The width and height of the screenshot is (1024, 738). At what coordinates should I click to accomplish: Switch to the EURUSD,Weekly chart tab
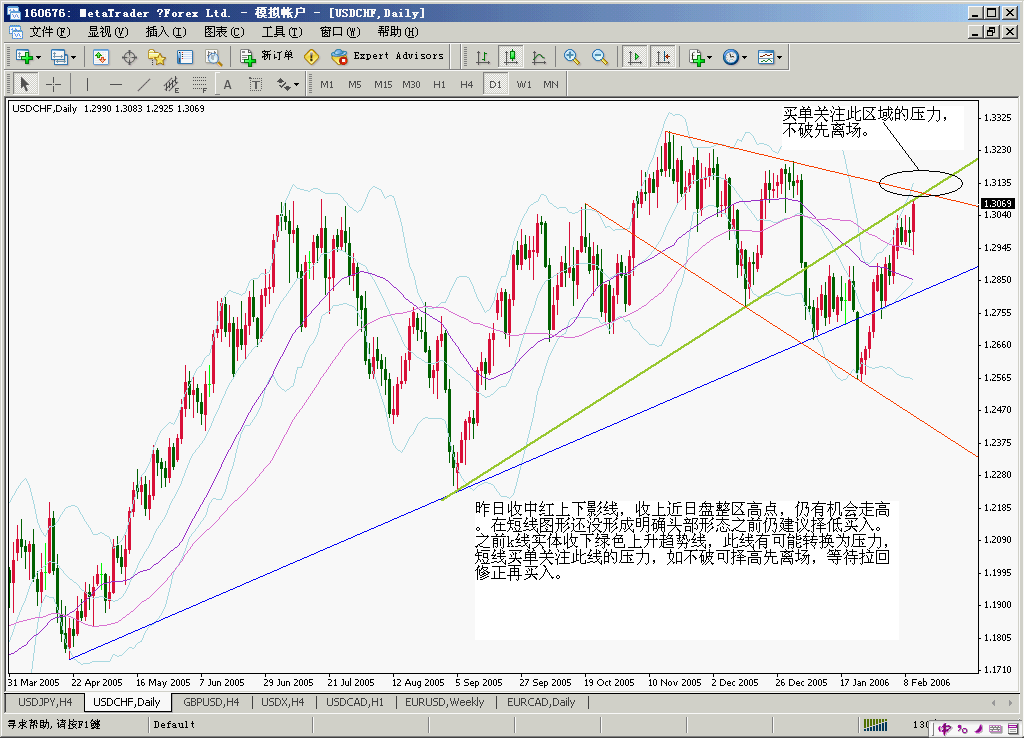click(444, 702)
